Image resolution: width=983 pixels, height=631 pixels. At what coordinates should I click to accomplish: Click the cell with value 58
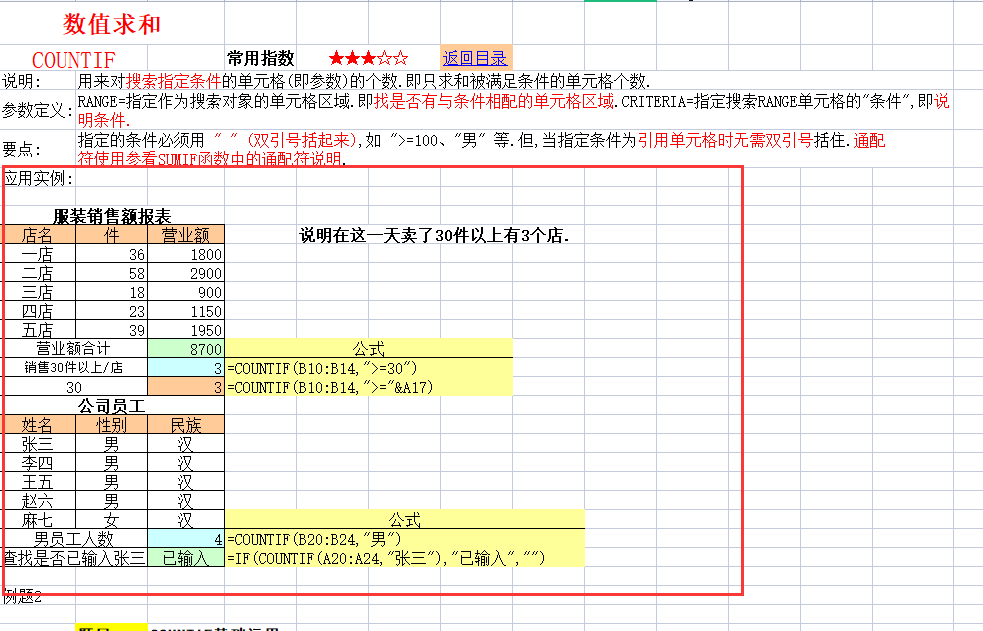point(112,273)
